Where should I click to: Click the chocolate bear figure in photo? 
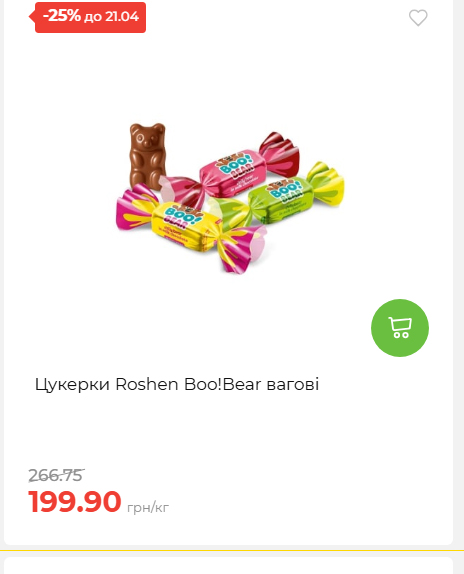pyautogui.click(x=148, y=157)
